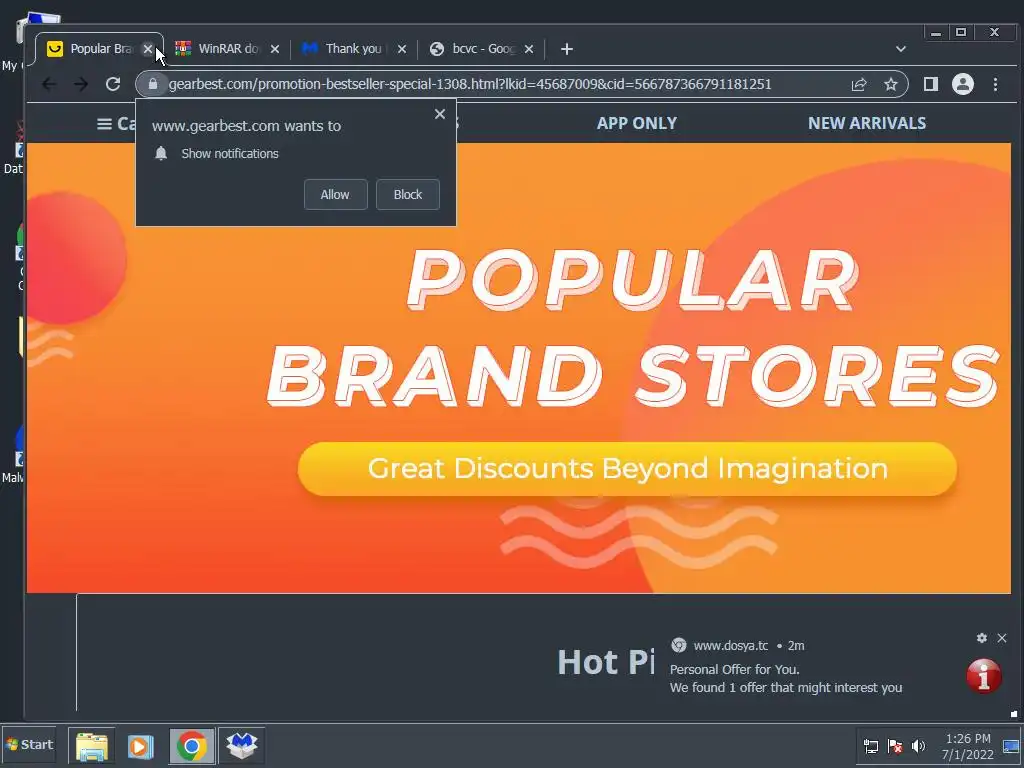The image size is (1024, 768).
Task: Open Malwarebytes installer taskbar icon
Action: [242, 746]
